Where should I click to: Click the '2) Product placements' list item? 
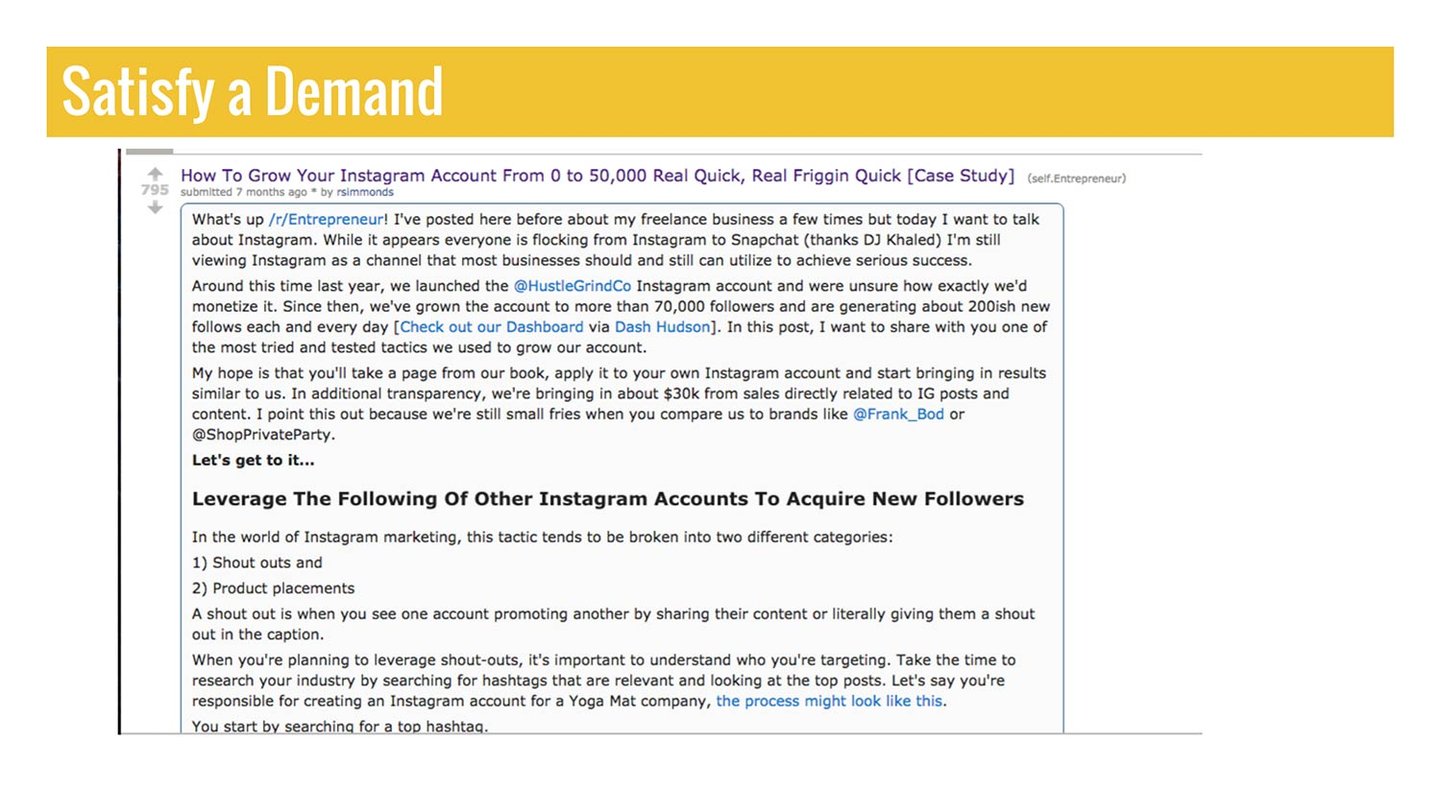pos(273,588)
